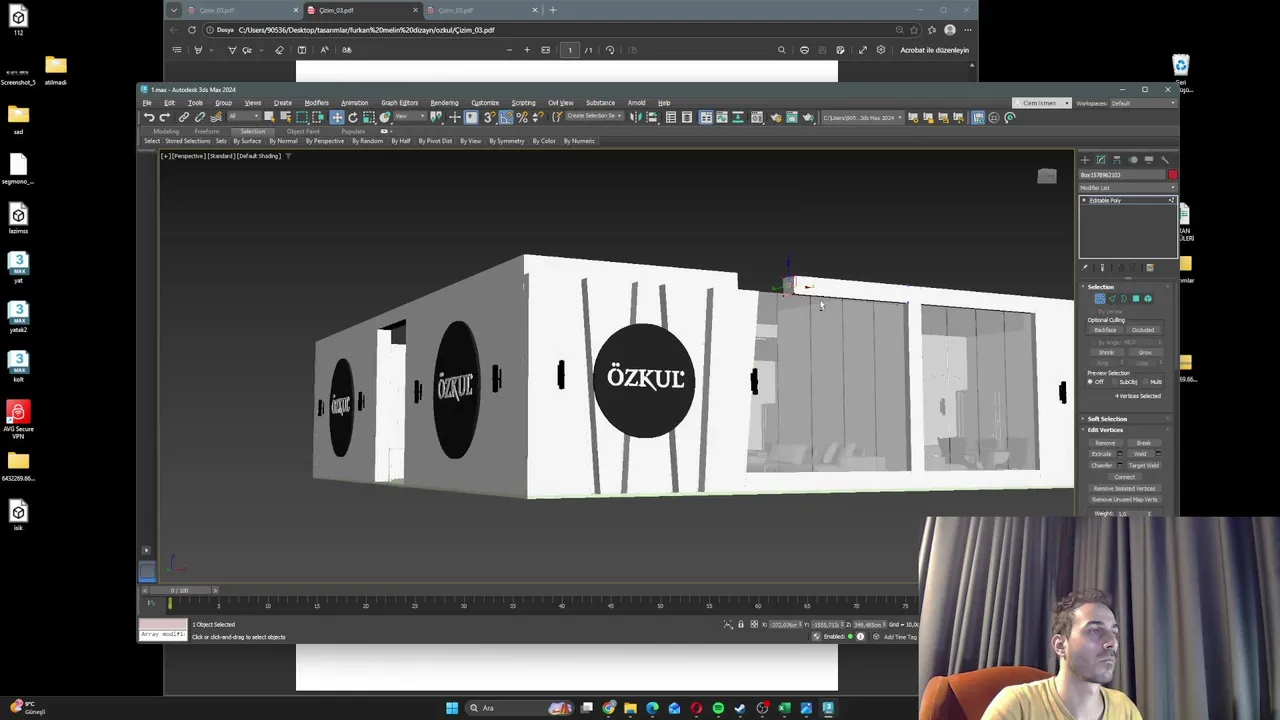Collapse the Selection rollout

click(1100, 287)
